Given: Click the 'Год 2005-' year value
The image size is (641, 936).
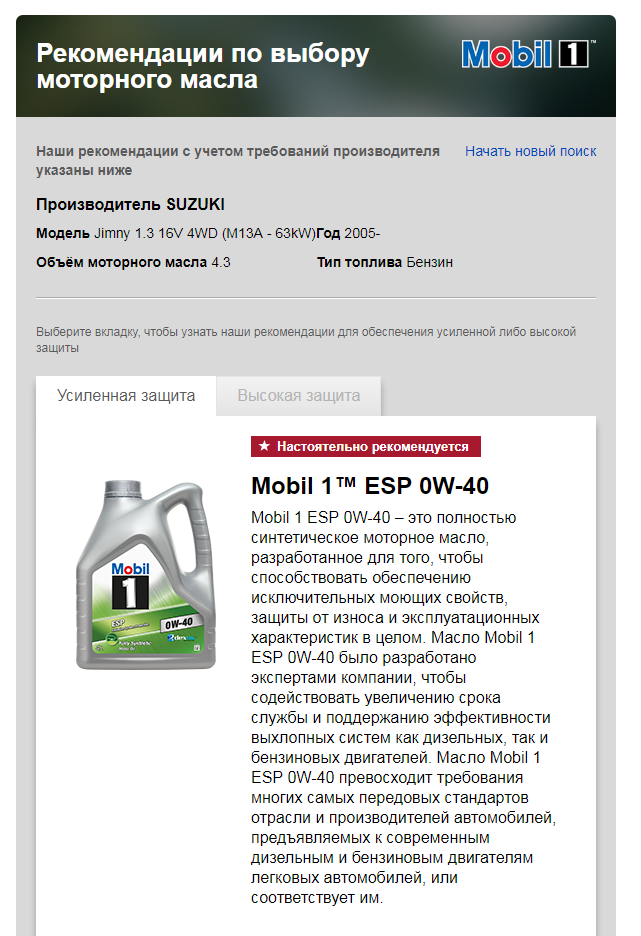Looking at the screenshot, I should pyautogui.click(x=348, y=233).
